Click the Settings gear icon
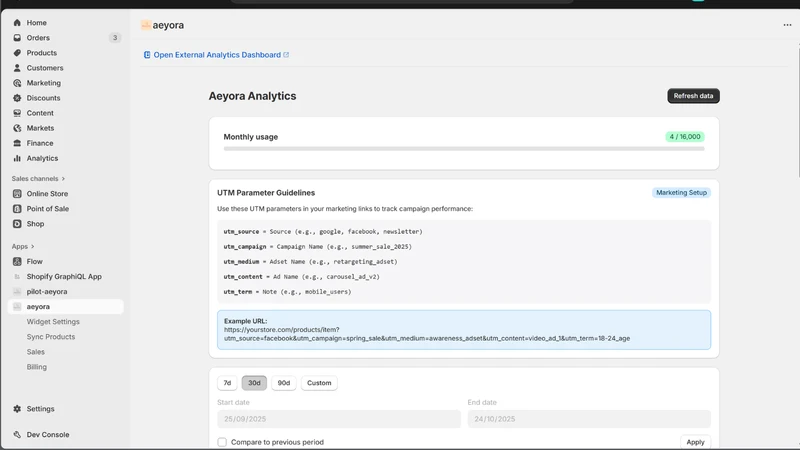This screenshot has height=450, width=800. pyautogui.click(x=17, y=409)
